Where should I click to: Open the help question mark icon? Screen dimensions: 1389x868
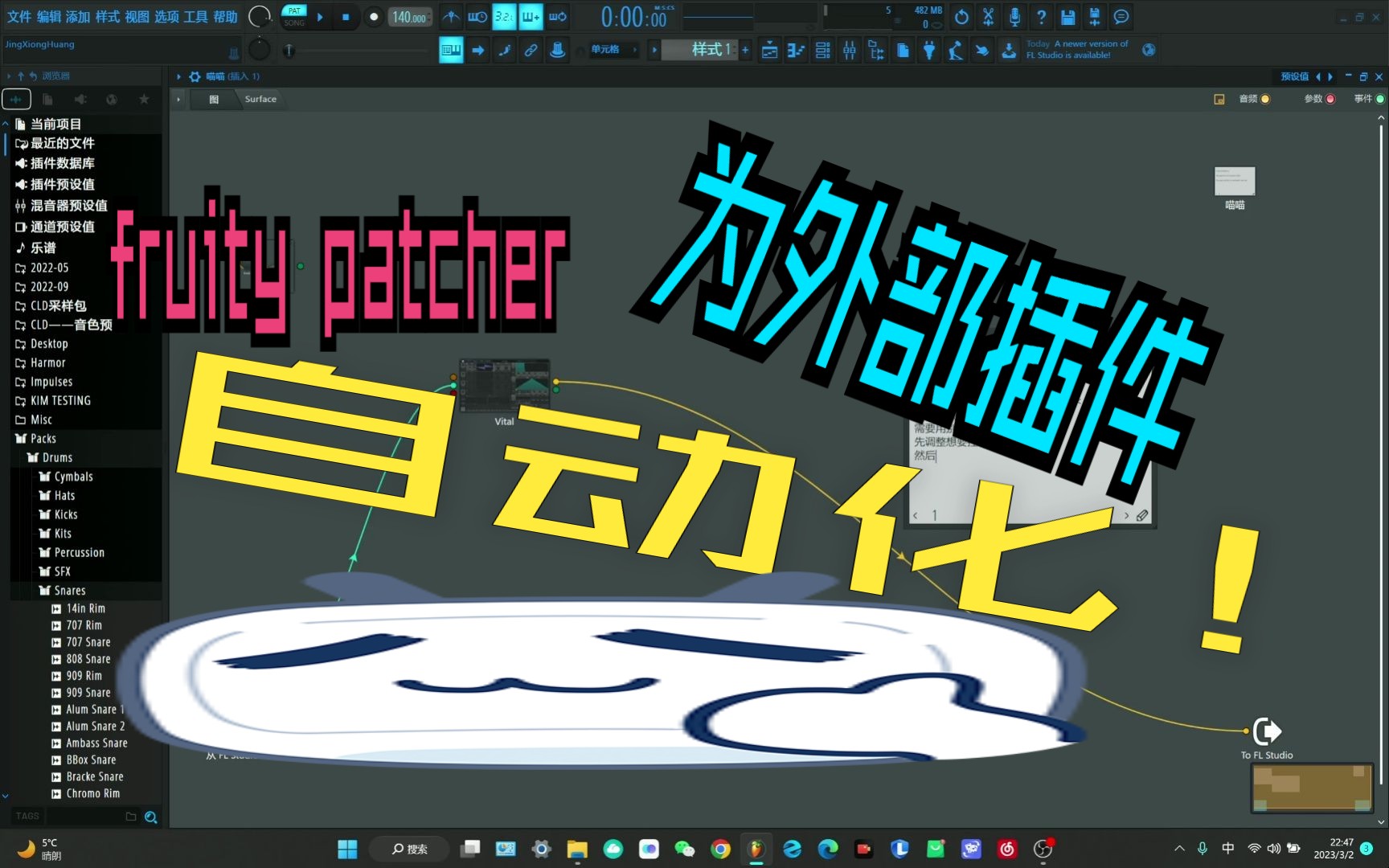(x=1041, y=17)
